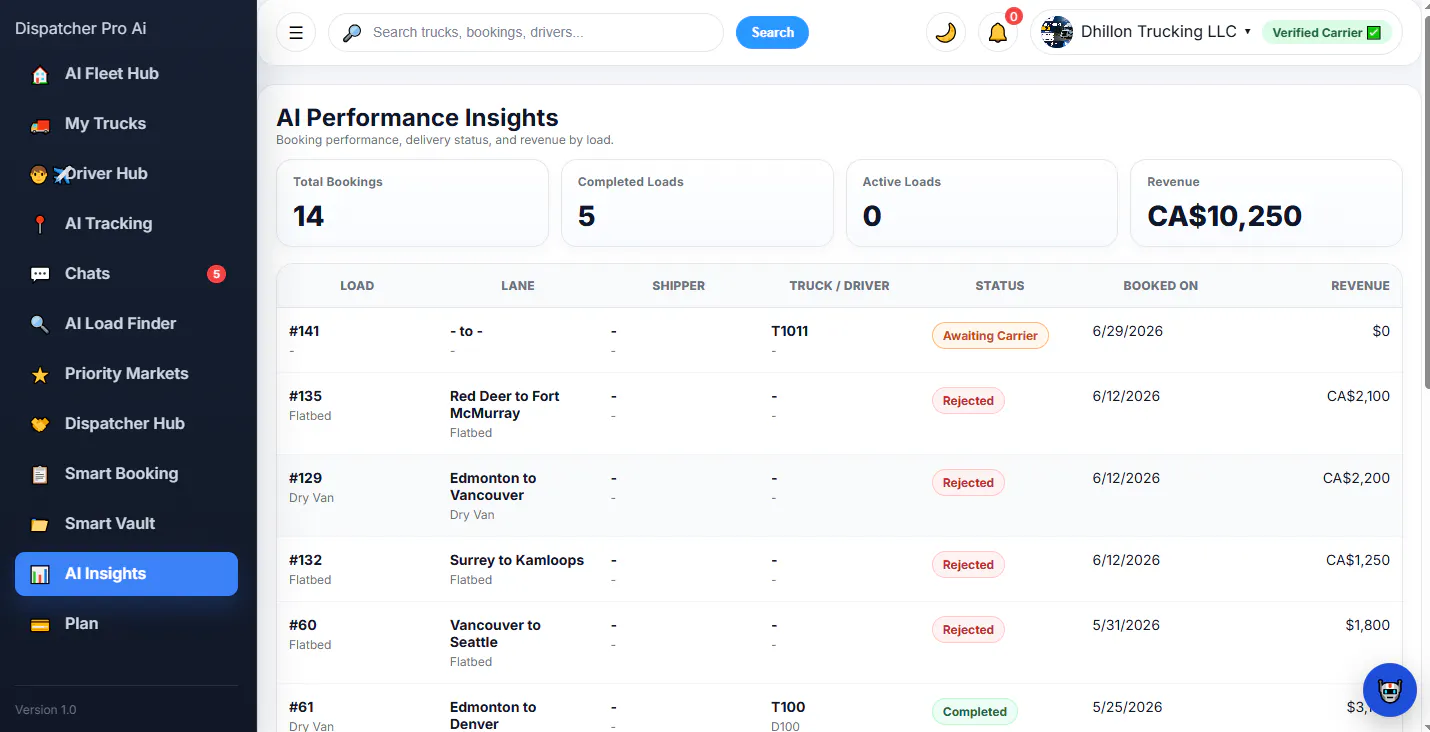
Task: Click the magnifier icon in search bar
Action: [x=352, y=33]
